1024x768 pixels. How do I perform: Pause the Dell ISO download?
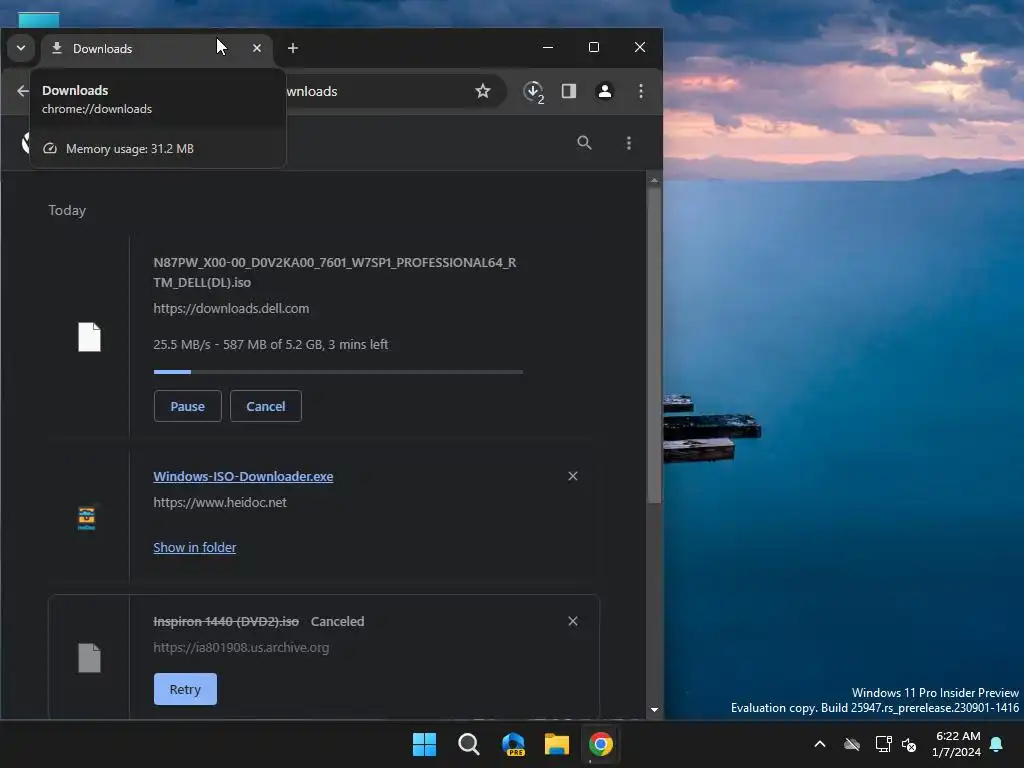coord(187,406)
